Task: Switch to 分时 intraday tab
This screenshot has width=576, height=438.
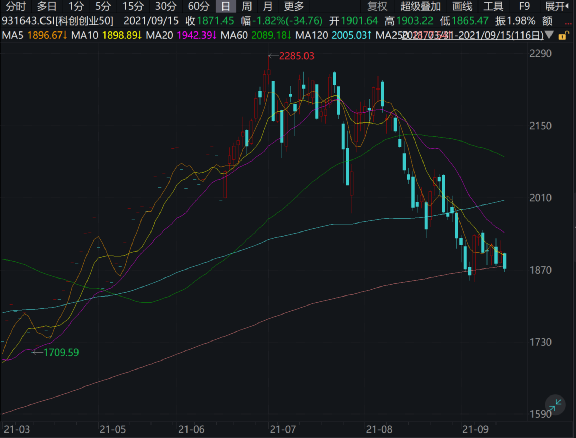Action: click(x=15, y=6)
